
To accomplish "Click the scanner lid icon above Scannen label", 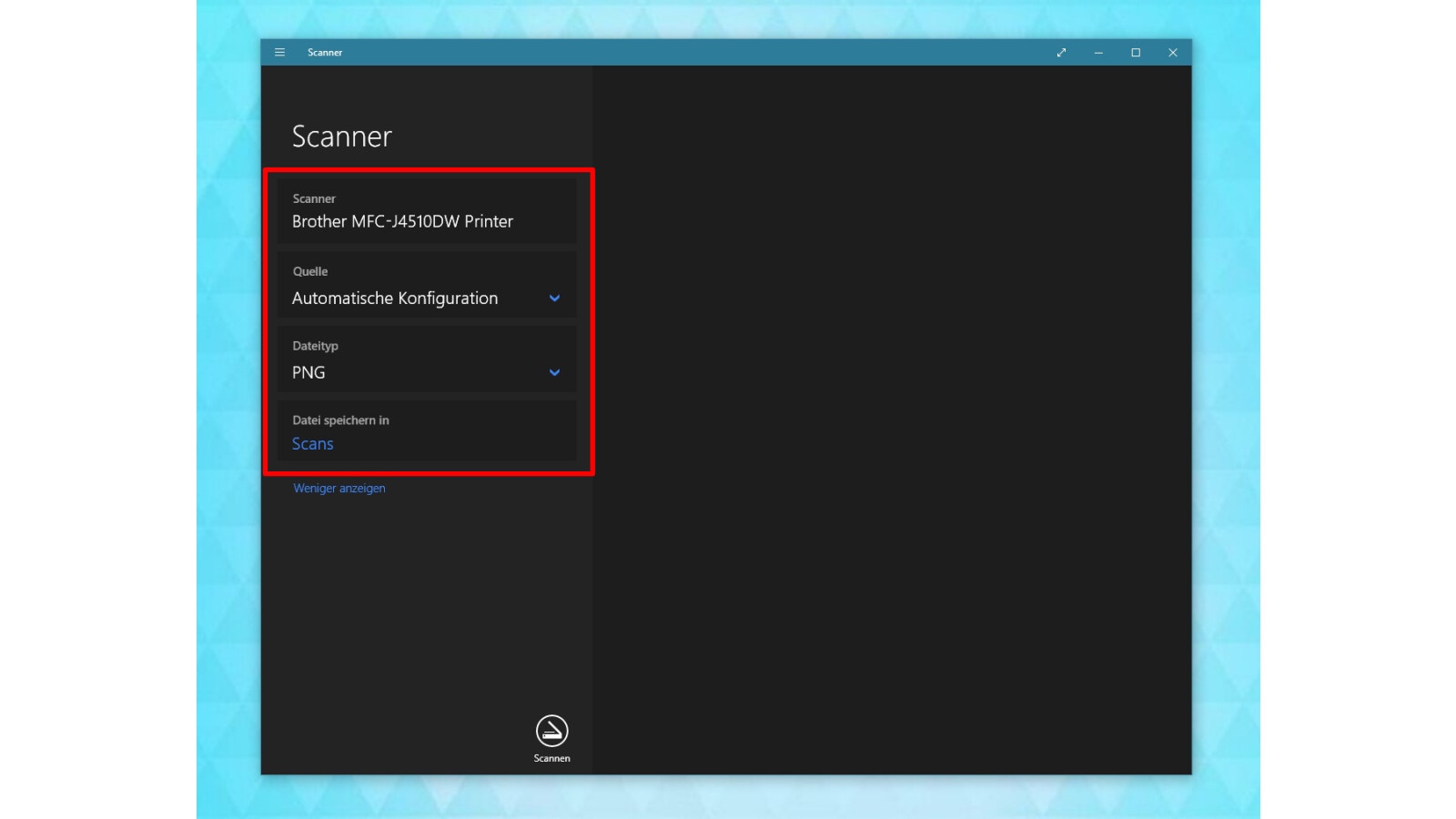I will [x=551, y=728].
